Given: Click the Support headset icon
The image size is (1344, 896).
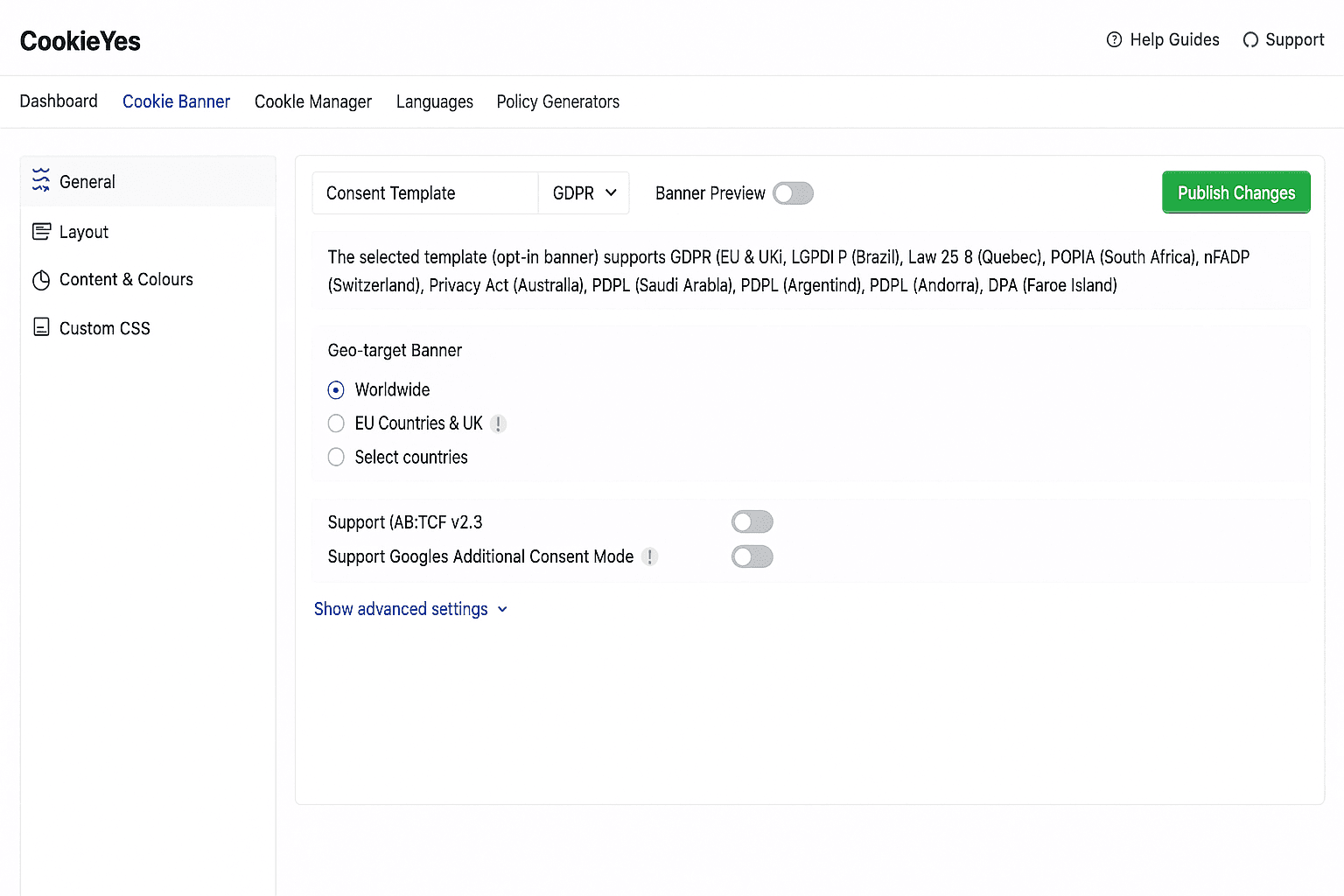Looking at the screenshot, I should pyautogui.click(x=1250, y=40).
